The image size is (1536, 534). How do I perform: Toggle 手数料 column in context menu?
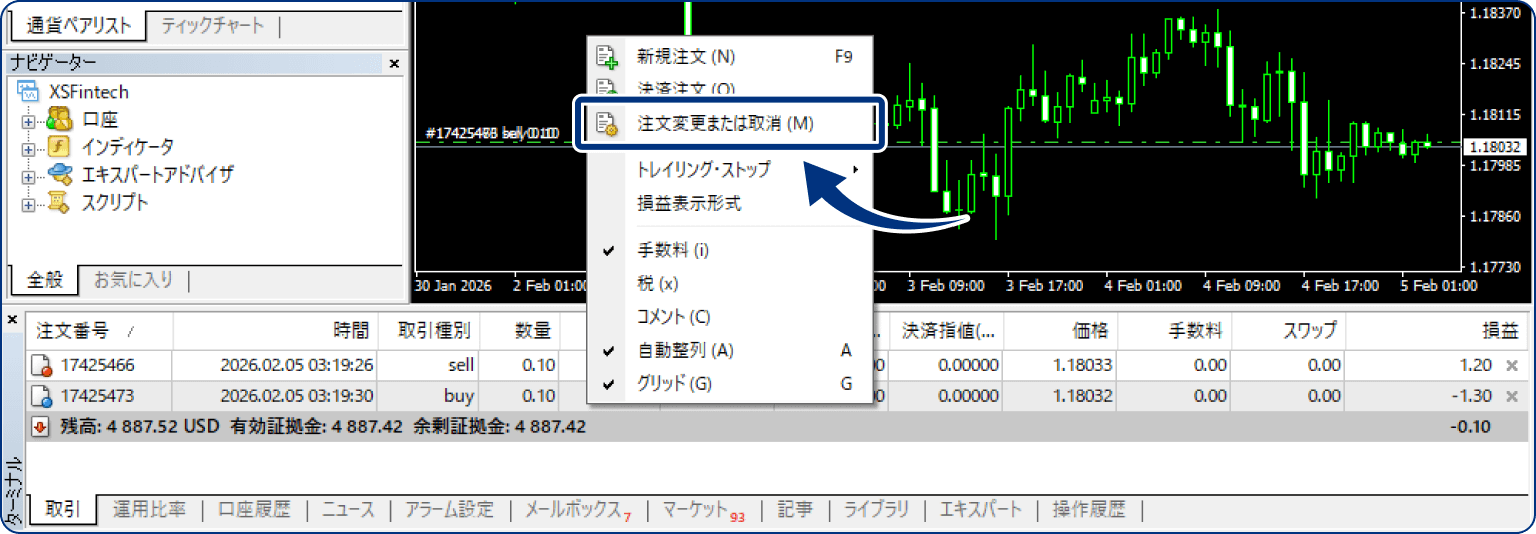coord(729,251)
